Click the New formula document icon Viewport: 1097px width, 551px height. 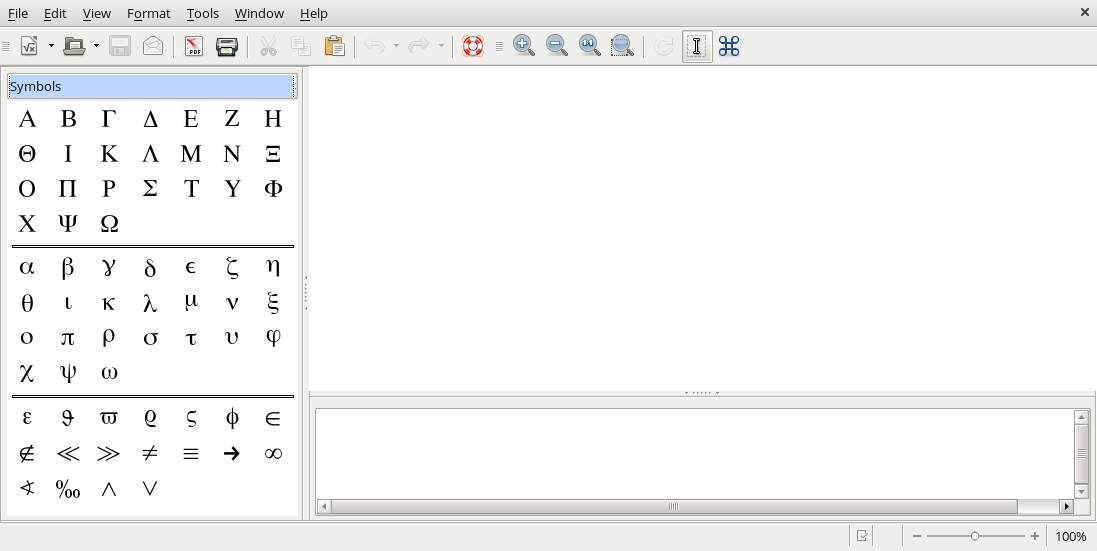tap(29, 46)
